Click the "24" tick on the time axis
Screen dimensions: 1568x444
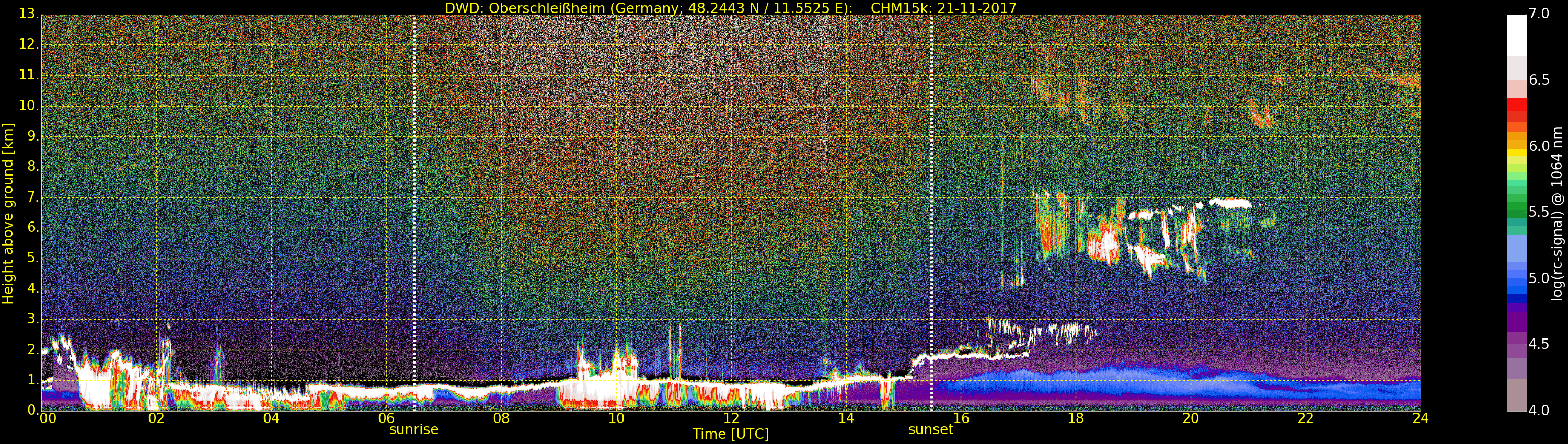(1420, 418)
